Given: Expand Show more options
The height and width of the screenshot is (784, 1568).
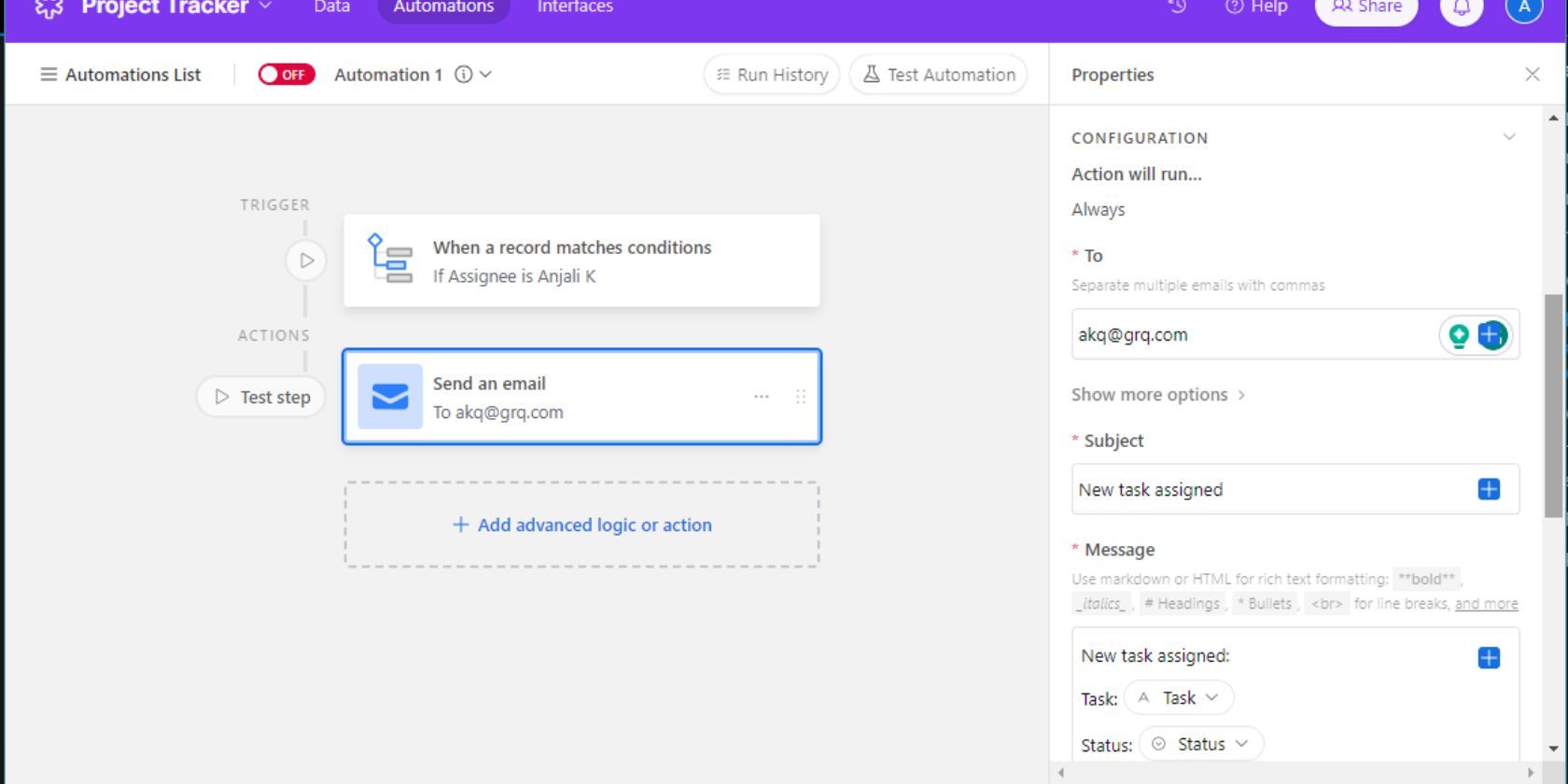Looking at the screenshot, I should [x=1158, y=395].
